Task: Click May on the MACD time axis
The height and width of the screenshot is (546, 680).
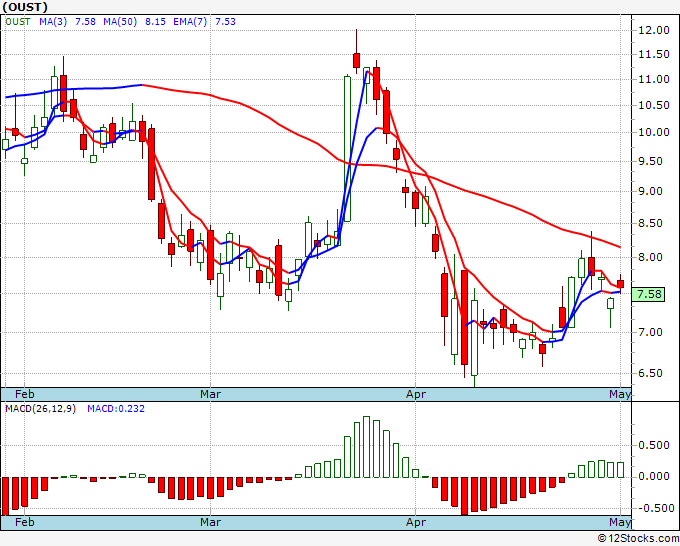Action: [x=620, y=522]
